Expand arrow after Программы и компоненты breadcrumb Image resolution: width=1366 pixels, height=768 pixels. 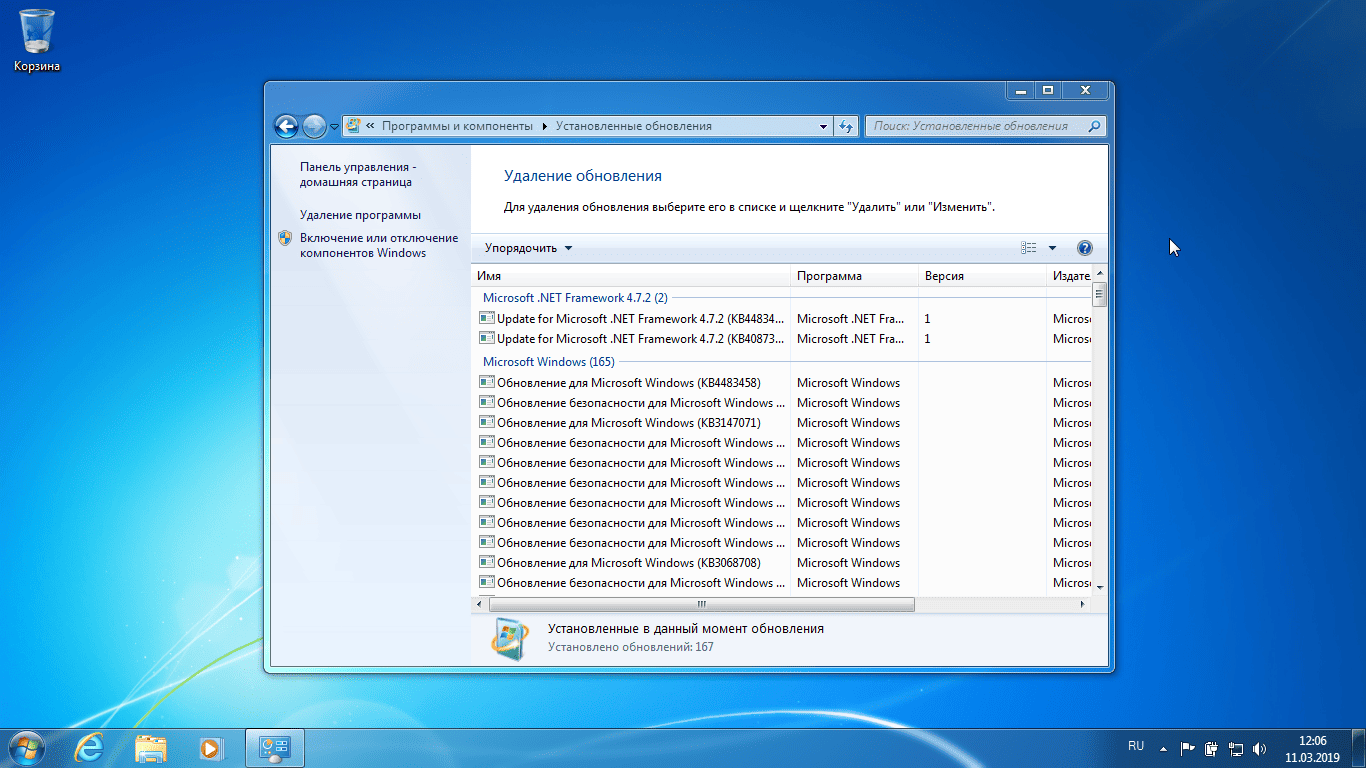point(545,126)
